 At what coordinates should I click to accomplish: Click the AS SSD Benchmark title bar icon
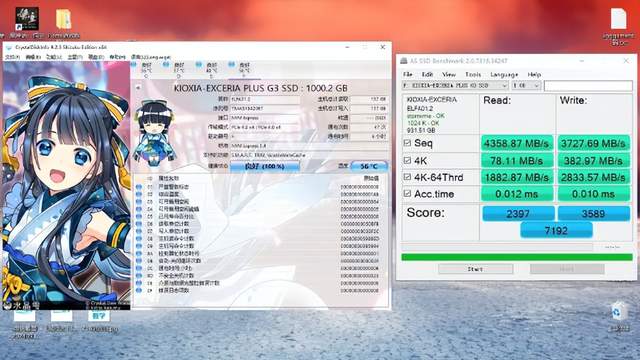404,61
